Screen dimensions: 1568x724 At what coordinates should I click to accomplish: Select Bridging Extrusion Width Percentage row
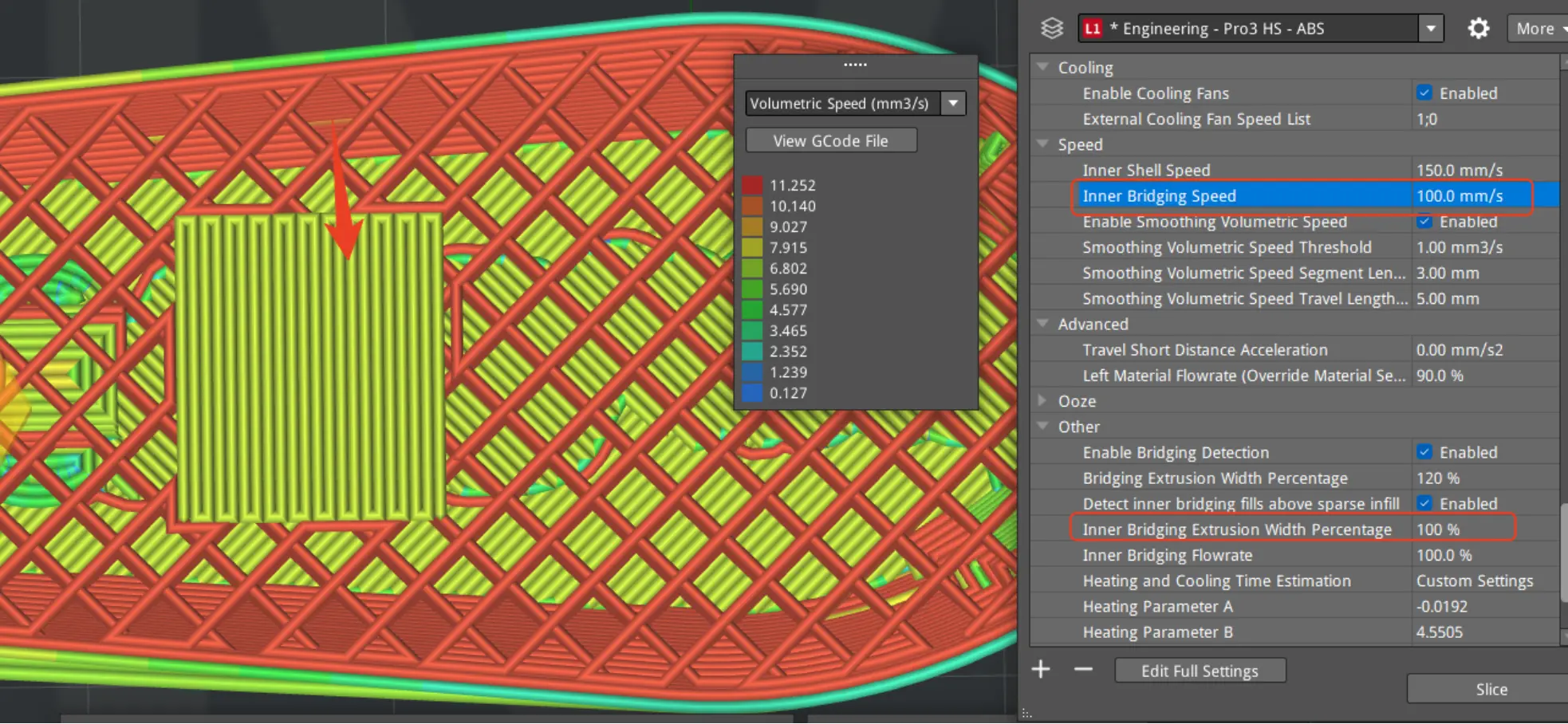tap(1294, 478)
